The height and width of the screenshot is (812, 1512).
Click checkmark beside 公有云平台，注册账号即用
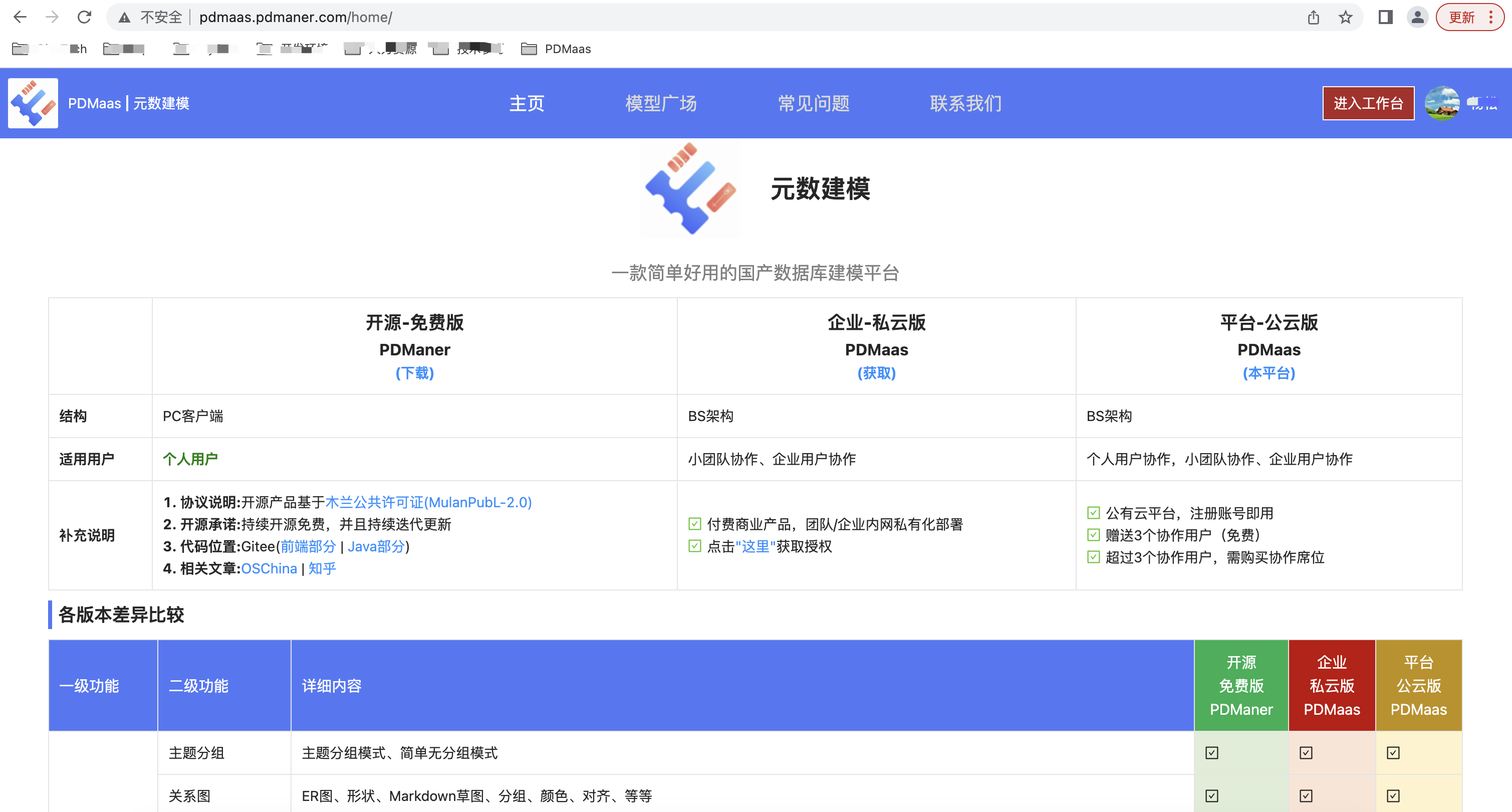coord(1094,513)
